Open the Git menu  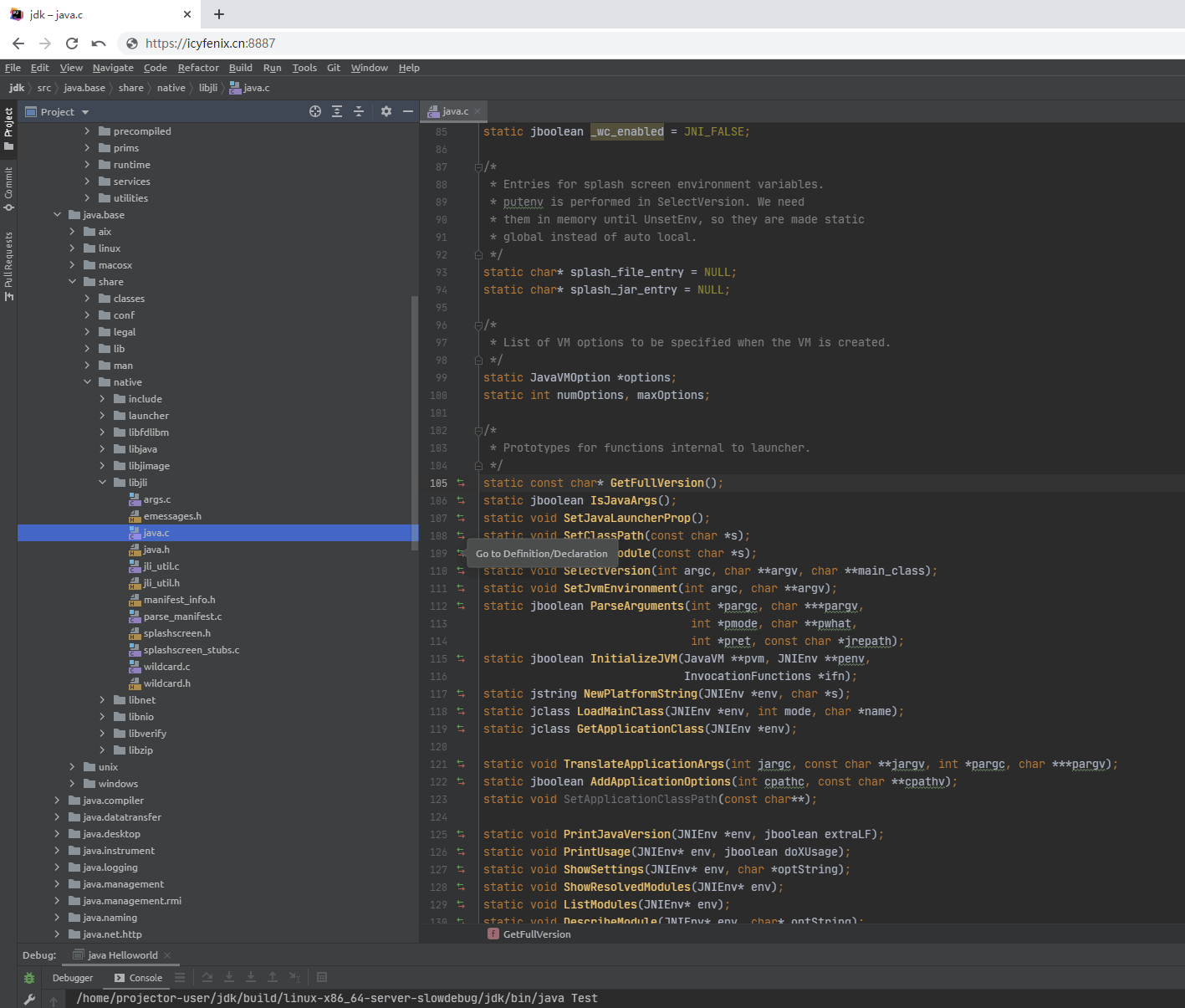point(334,68)
